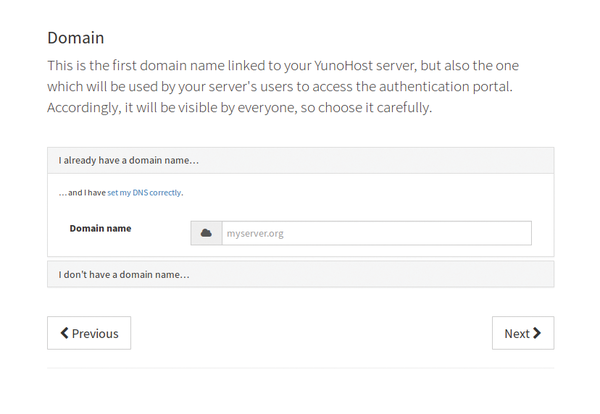
Task: Collapse the 'I already have a domain name' section
Action: coord(300,160)
